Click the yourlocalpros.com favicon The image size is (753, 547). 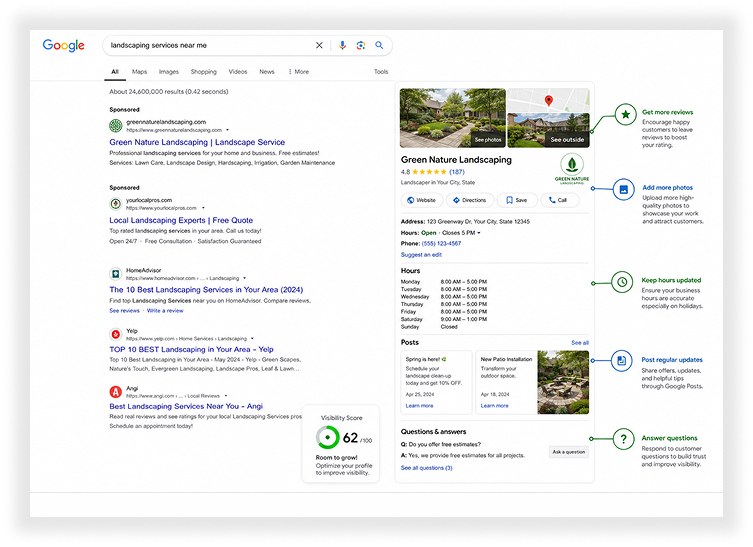(x=115, y=204)
